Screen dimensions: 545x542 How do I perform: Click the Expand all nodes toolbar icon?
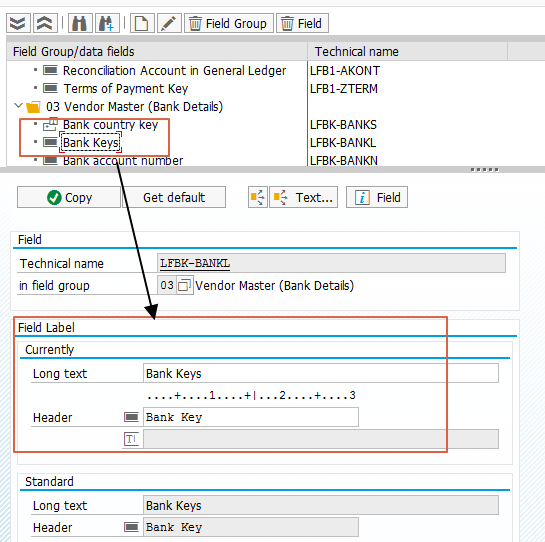point(18,23)
